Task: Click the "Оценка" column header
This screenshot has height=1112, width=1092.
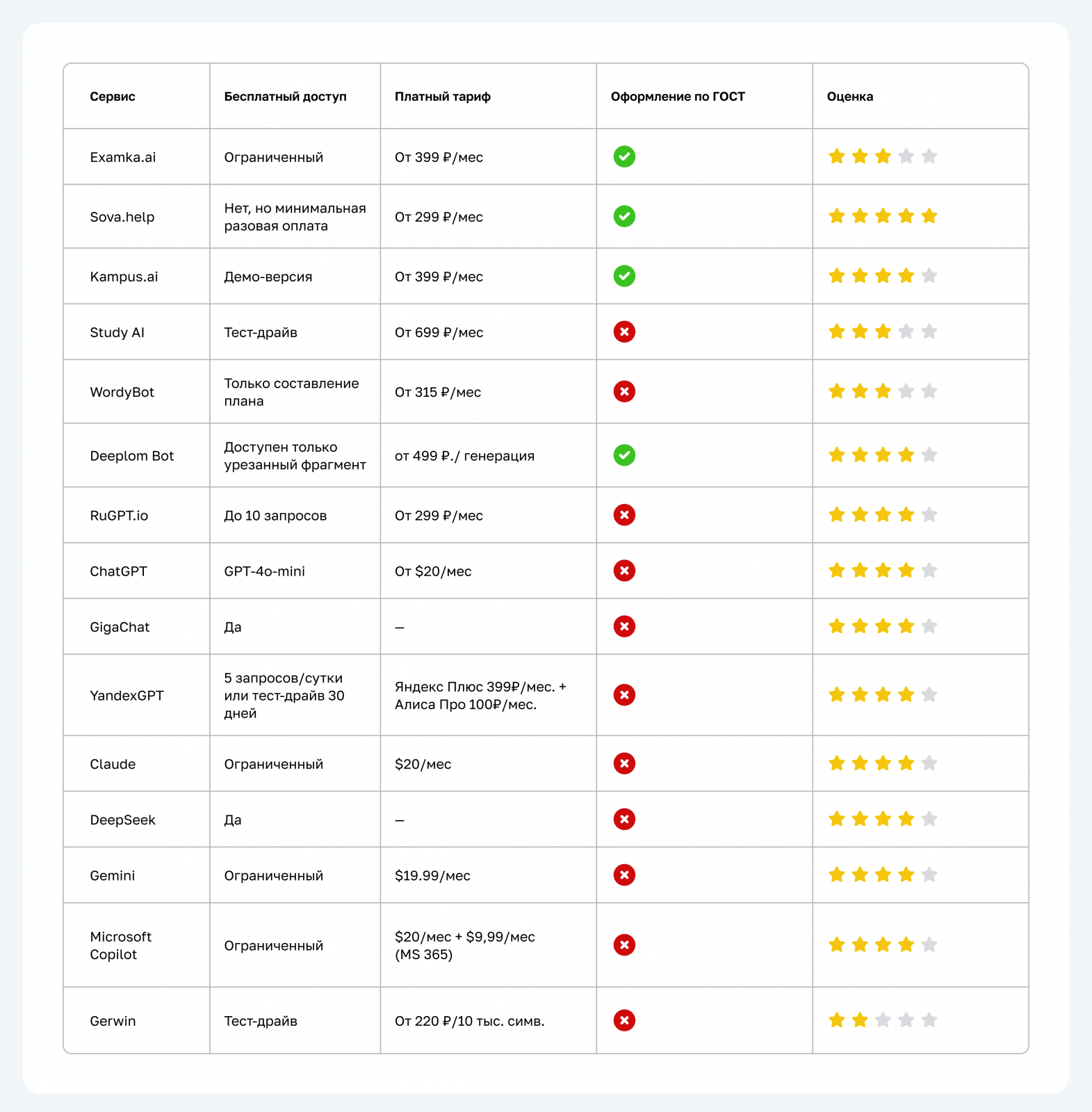Action: pos(849,97)
